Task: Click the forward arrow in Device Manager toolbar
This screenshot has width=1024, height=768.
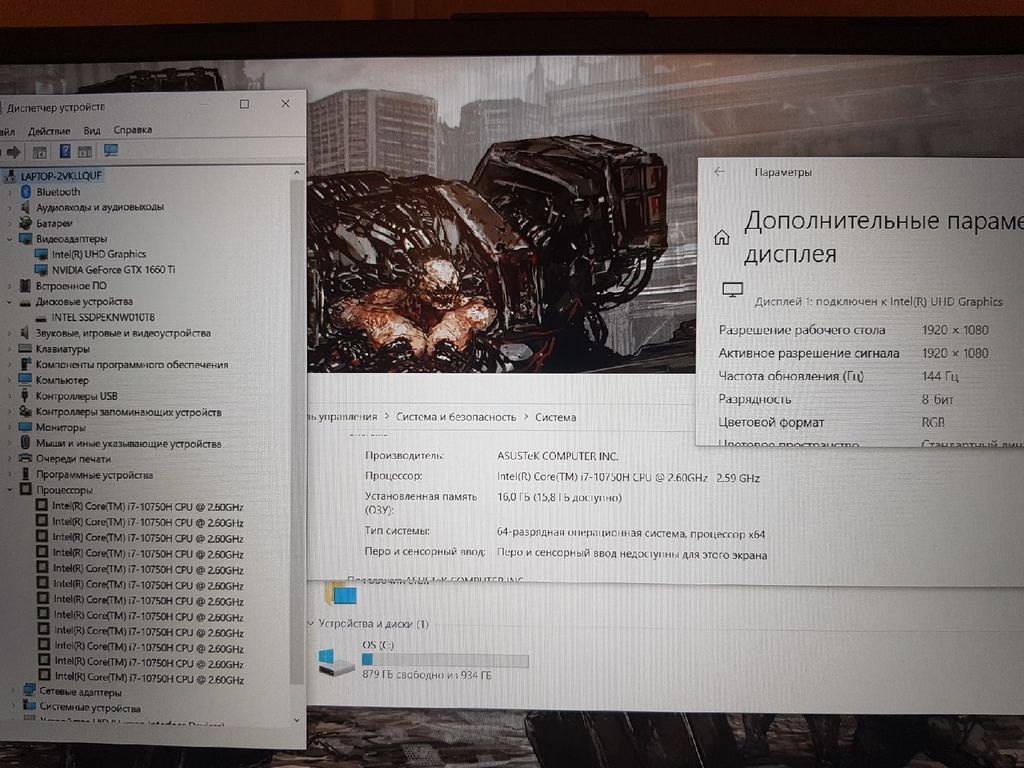Action: click(x=14, y=152)
